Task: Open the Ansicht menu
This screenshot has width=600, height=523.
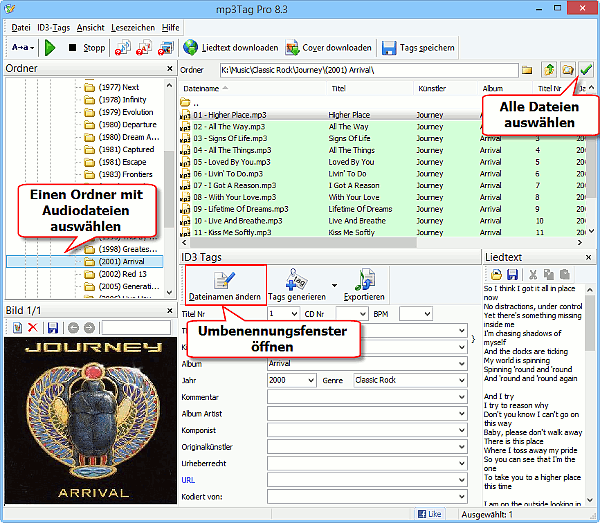Action: [x=90, y=28]
